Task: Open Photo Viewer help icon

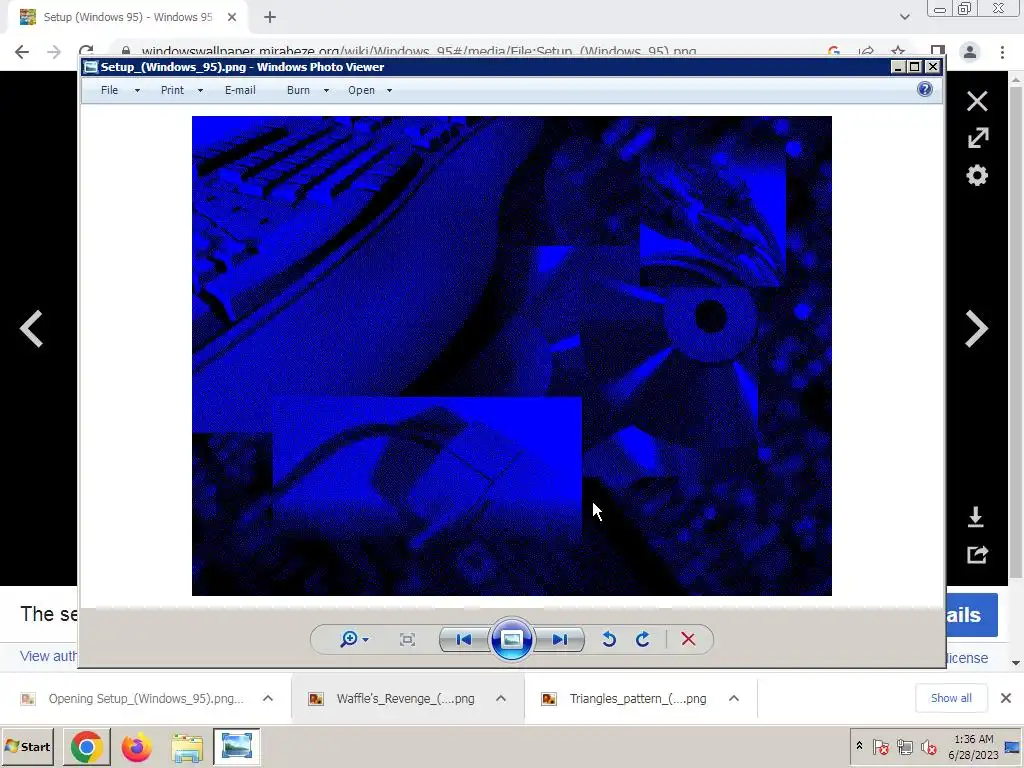Action: pos(925,89)
